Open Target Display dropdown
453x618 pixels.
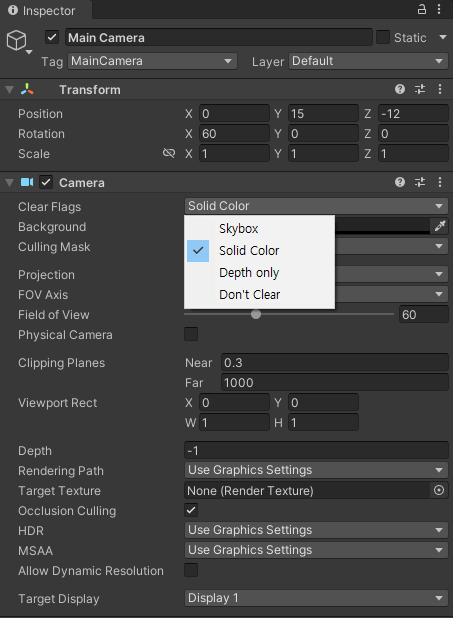316,598
